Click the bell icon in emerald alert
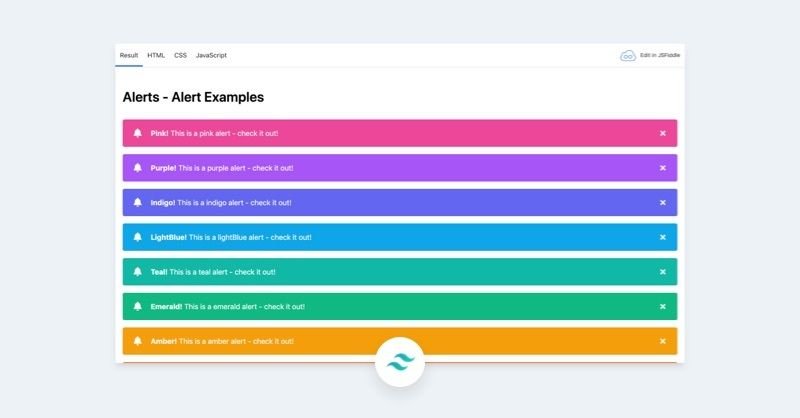The width and height of the screenshot is (800, 418). click(x=138, y=306)
